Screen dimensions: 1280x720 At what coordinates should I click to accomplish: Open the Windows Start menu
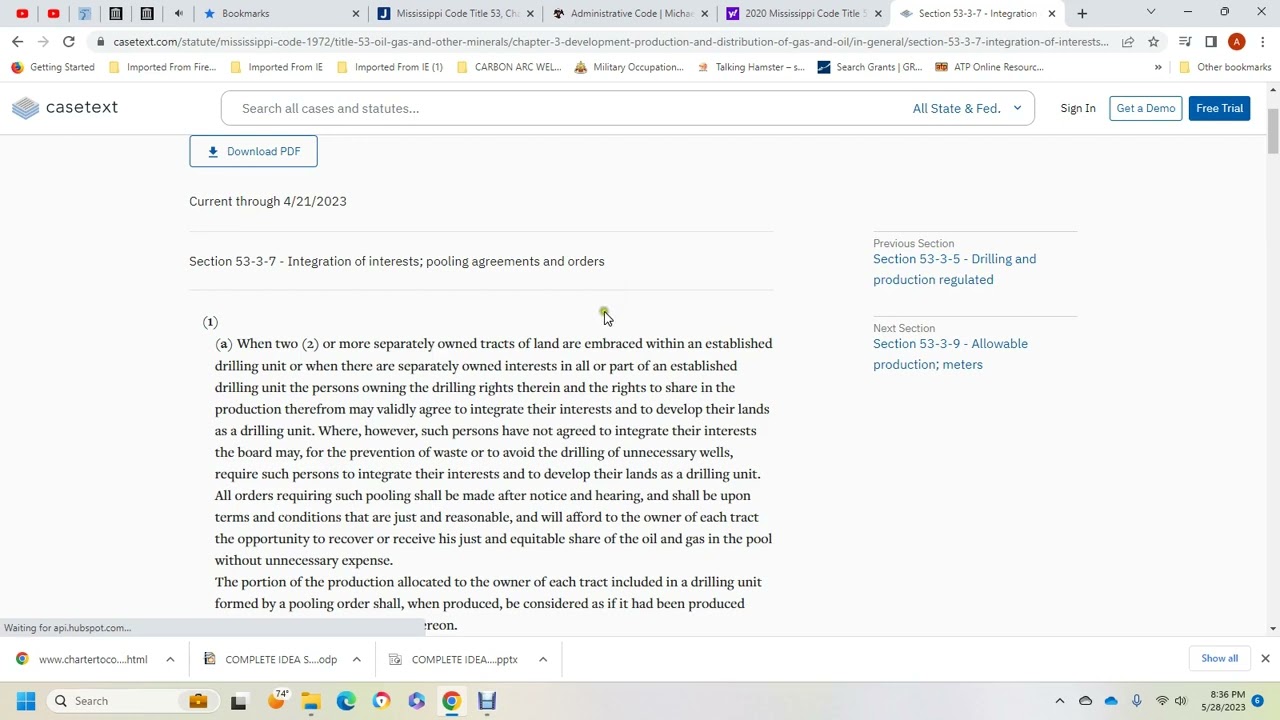[25, 701]
